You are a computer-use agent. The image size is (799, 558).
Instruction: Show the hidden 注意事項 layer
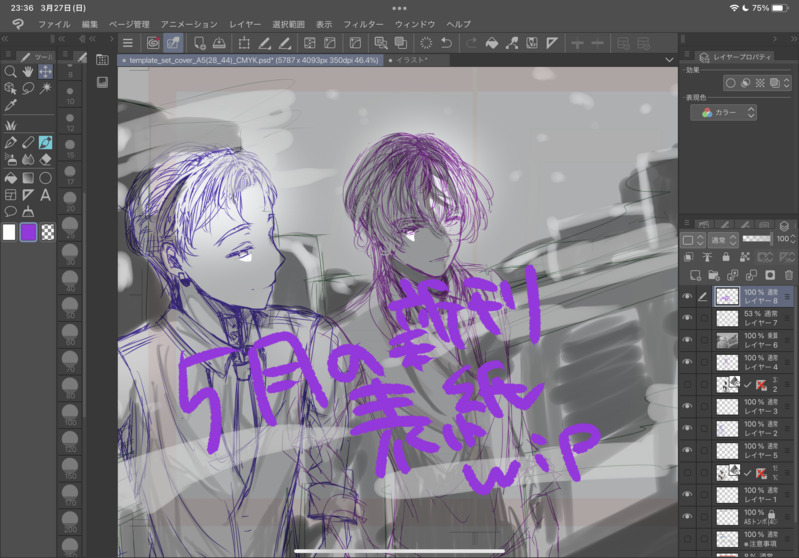(x=687, y=539)
